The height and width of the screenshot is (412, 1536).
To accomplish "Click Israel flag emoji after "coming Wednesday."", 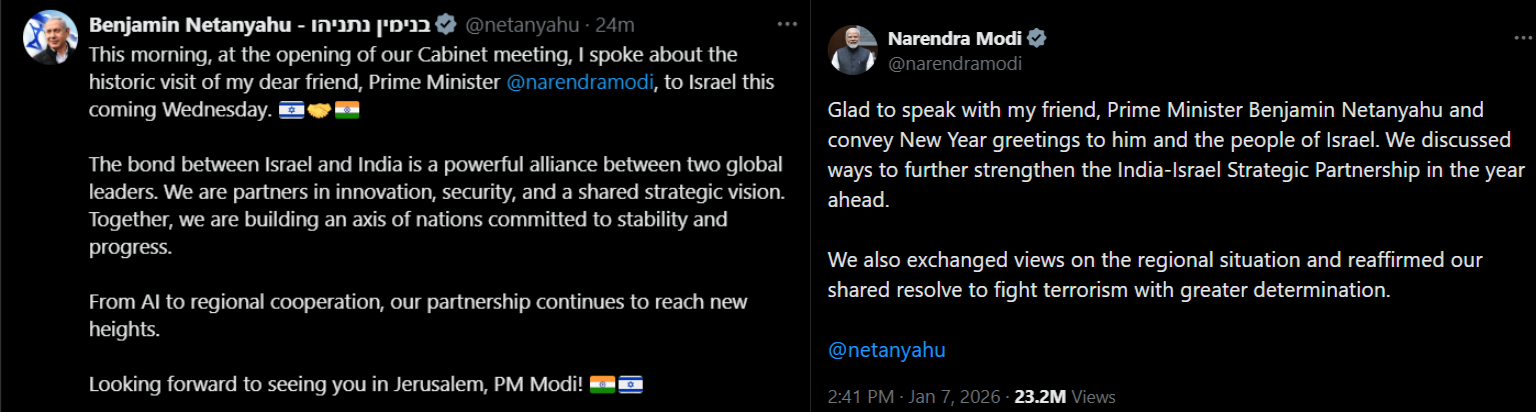I will point(291,110).
